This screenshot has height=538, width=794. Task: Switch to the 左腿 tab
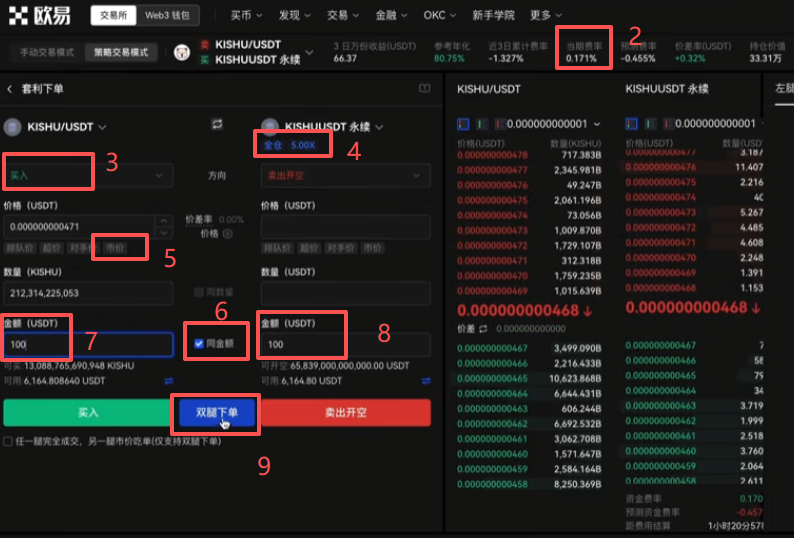(x=783, y=89)
